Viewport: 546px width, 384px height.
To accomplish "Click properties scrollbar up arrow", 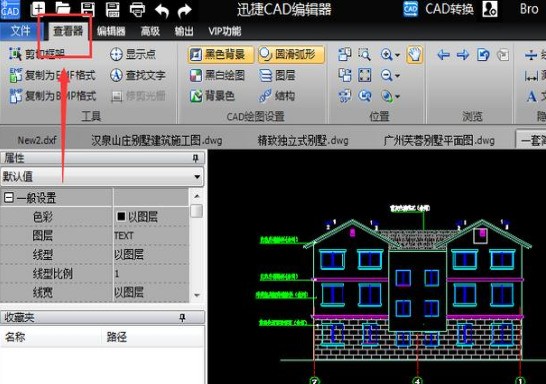I will click(197, 196).
